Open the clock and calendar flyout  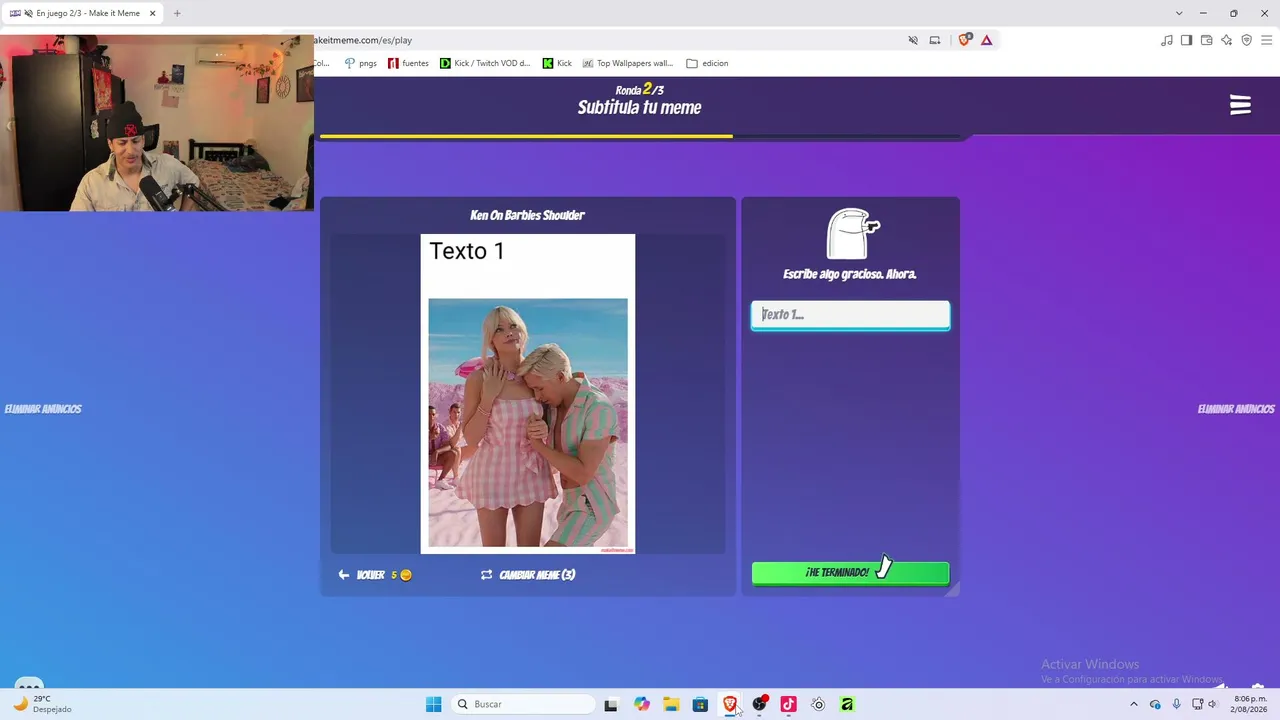(1250, 704)
